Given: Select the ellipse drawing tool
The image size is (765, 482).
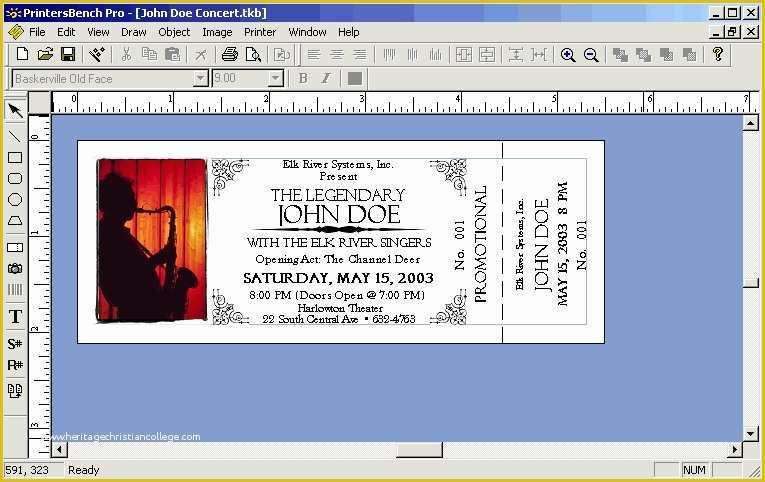Looking at the screenshot, I should 15,200.
